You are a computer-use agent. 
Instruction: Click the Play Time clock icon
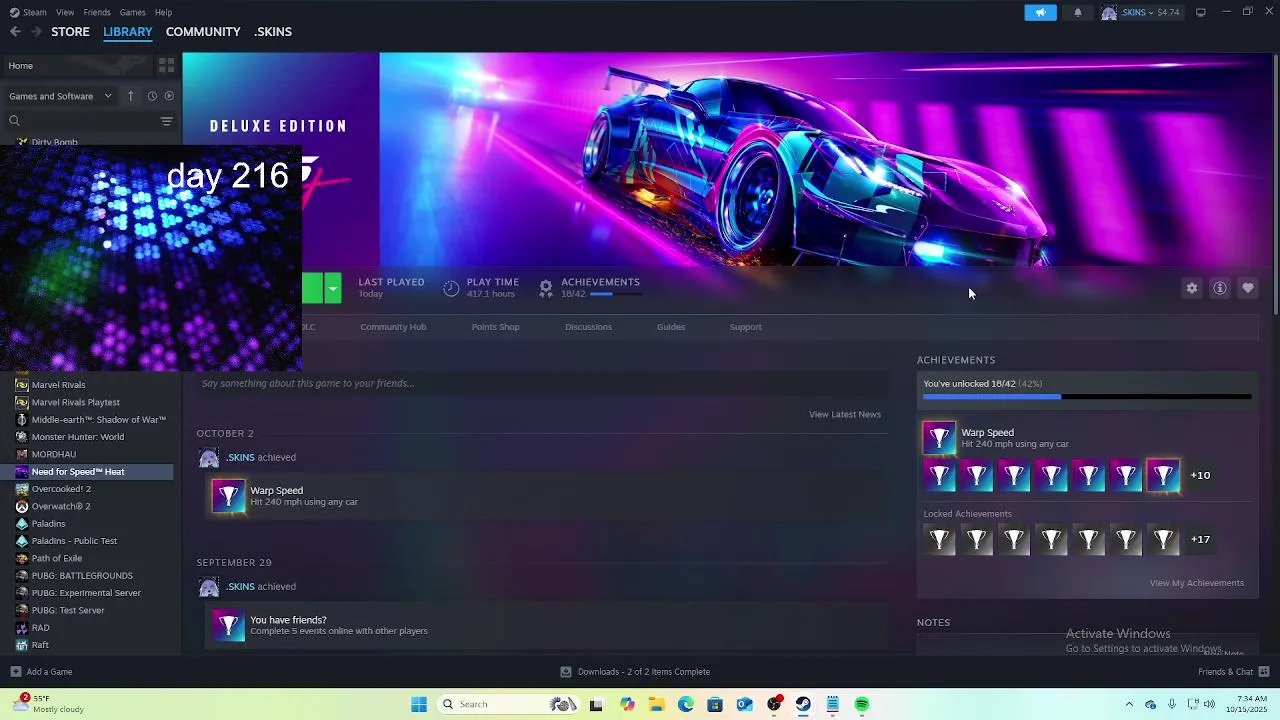(451, 288)
